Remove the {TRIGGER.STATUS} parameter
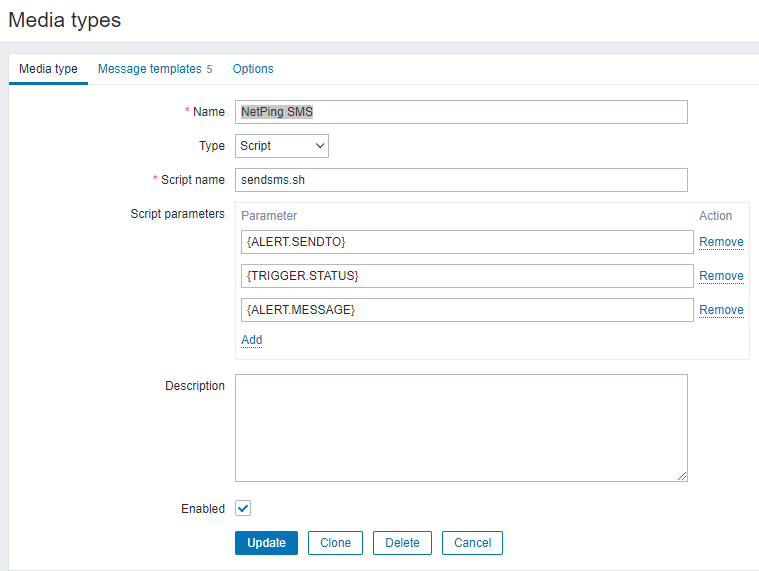The height and width of the screenshot is (571, 759). 720,276
